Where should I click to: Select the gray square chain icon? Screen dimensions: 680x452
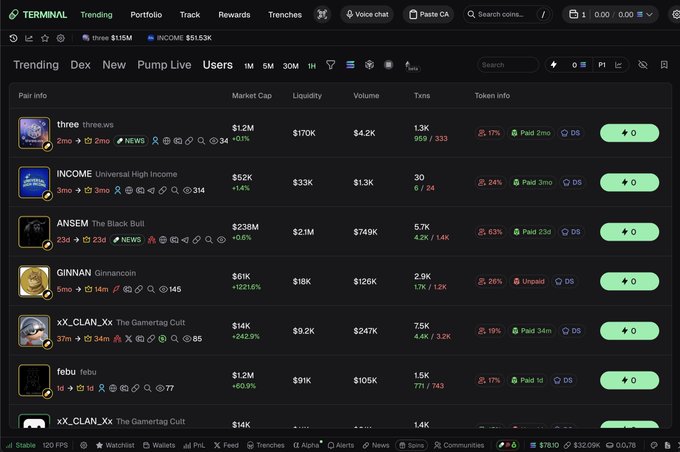pos(389,65)
